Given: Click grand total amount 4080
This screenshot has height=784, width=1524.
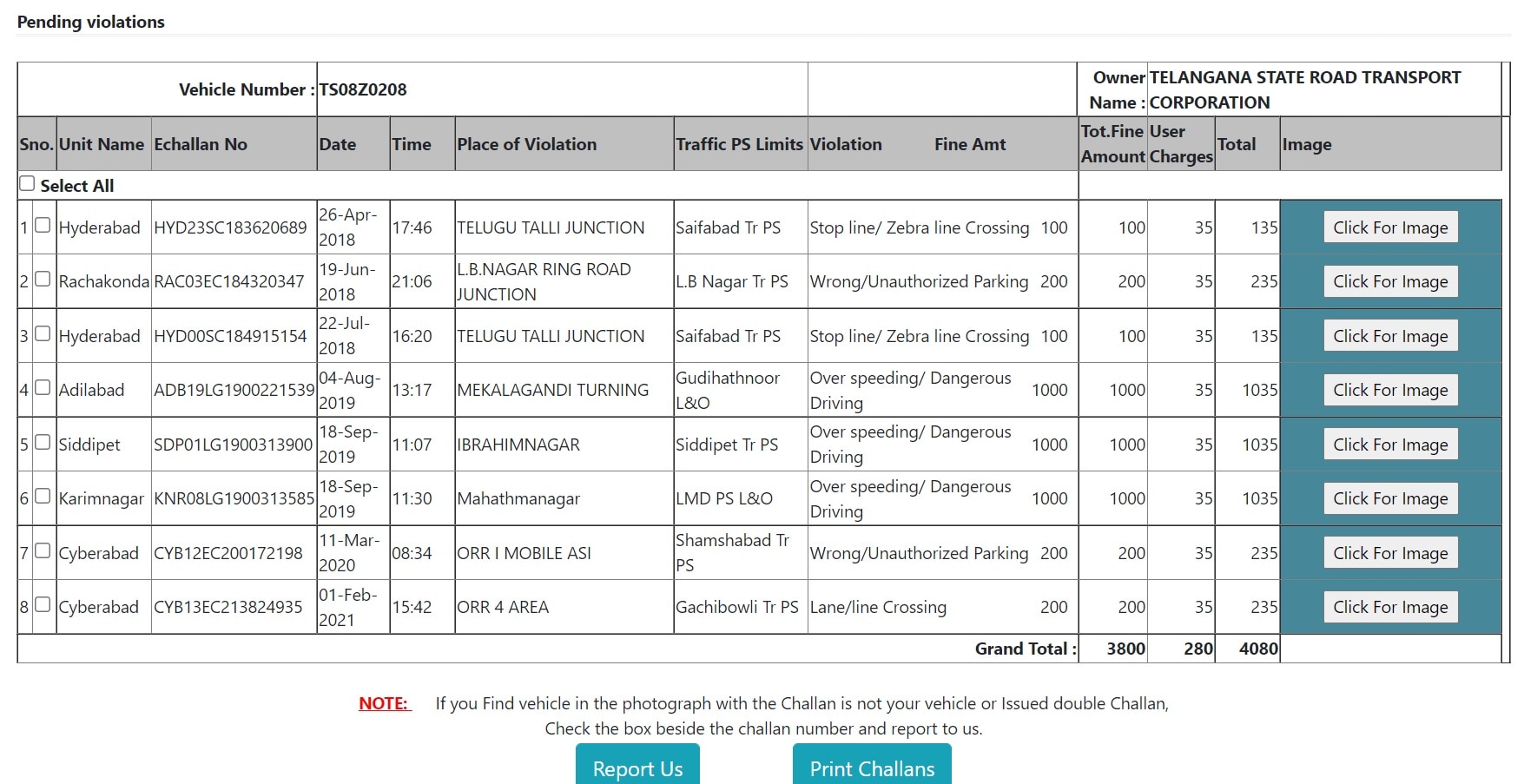Looking at the screenshot, I should pyautogui.click(x=1258, y=649).
